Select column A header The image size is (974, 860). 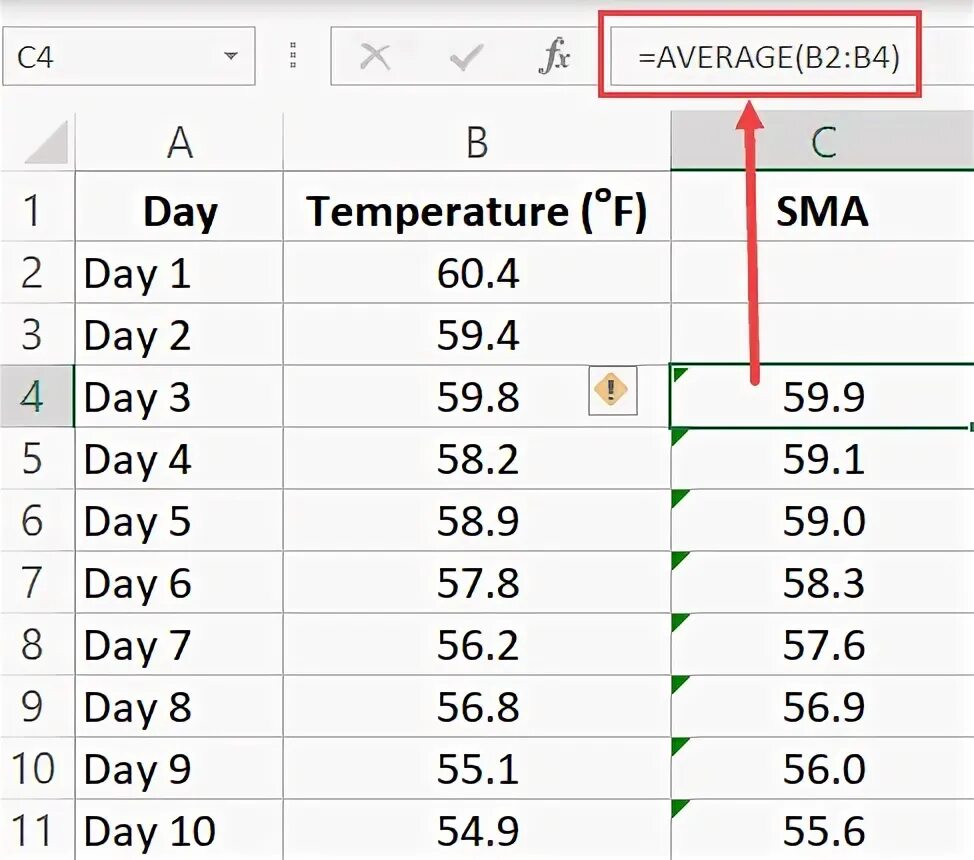(179, 144)
